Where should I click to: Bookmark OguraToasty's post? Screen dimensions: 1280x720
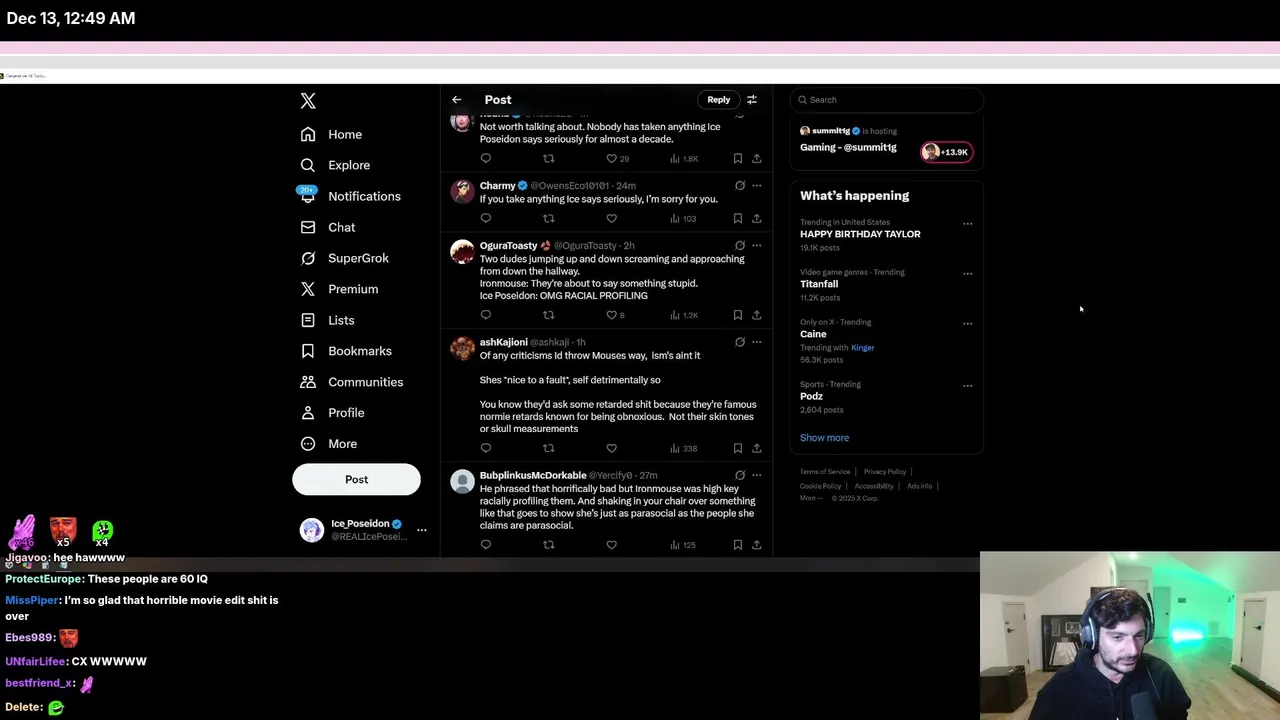[x=738, y=315]
